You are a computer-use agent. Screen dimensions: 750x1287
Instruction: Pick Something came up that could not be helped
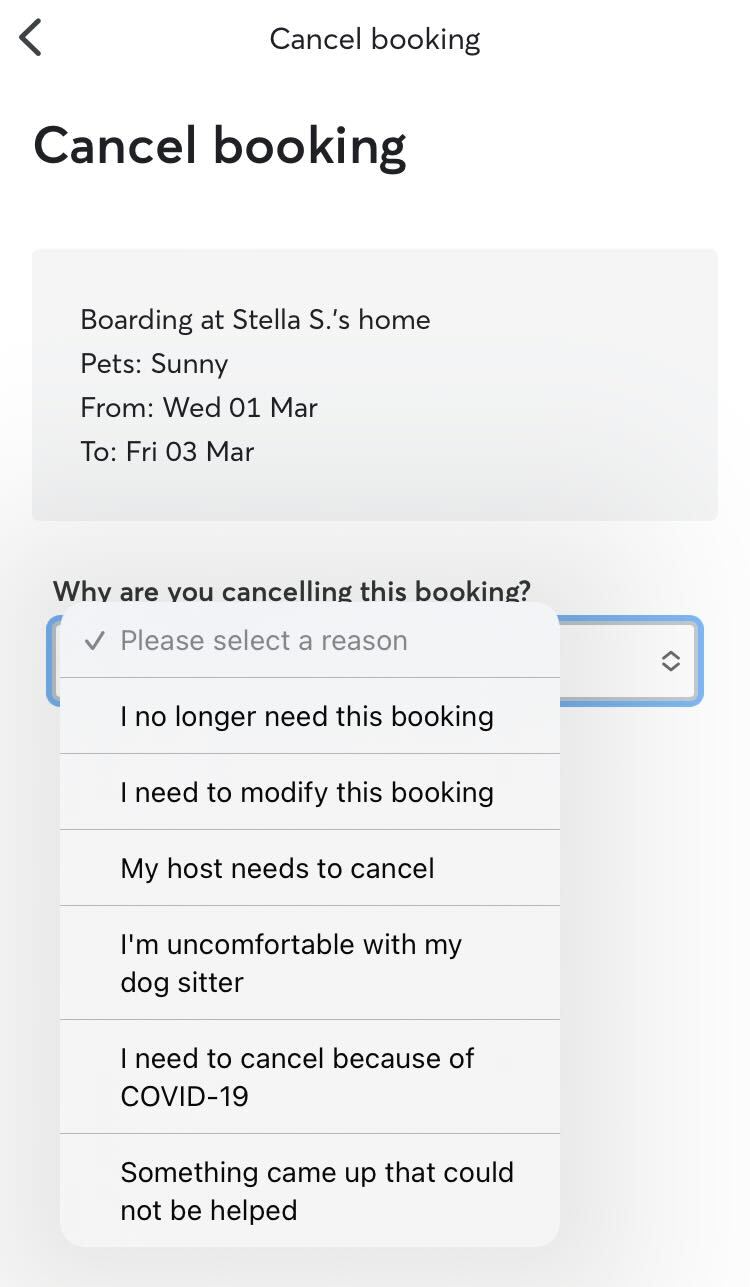[316, 1191]
